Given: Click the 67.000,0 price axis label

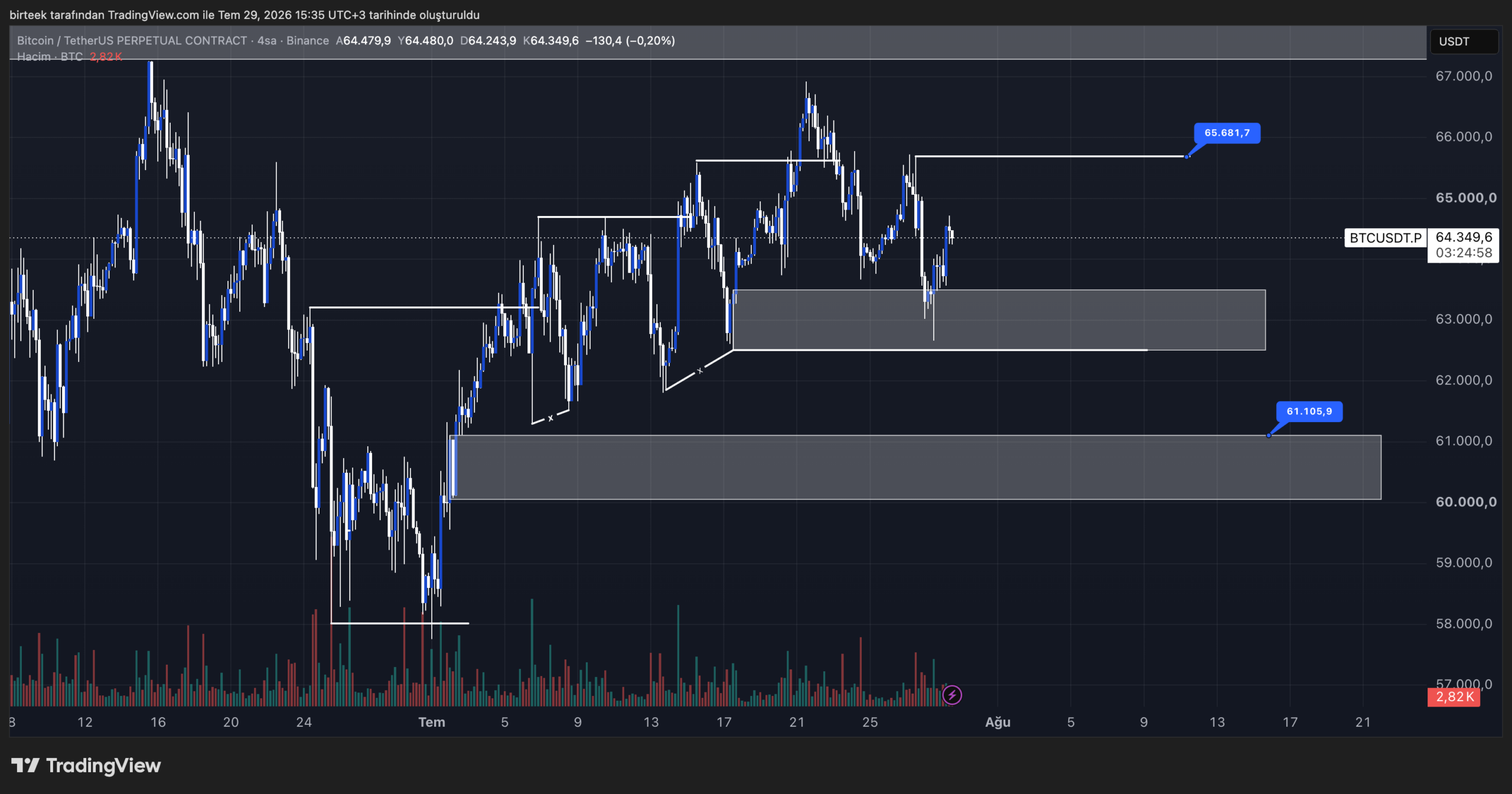Looking at the screenshot, I should (x=1464, y=76).
